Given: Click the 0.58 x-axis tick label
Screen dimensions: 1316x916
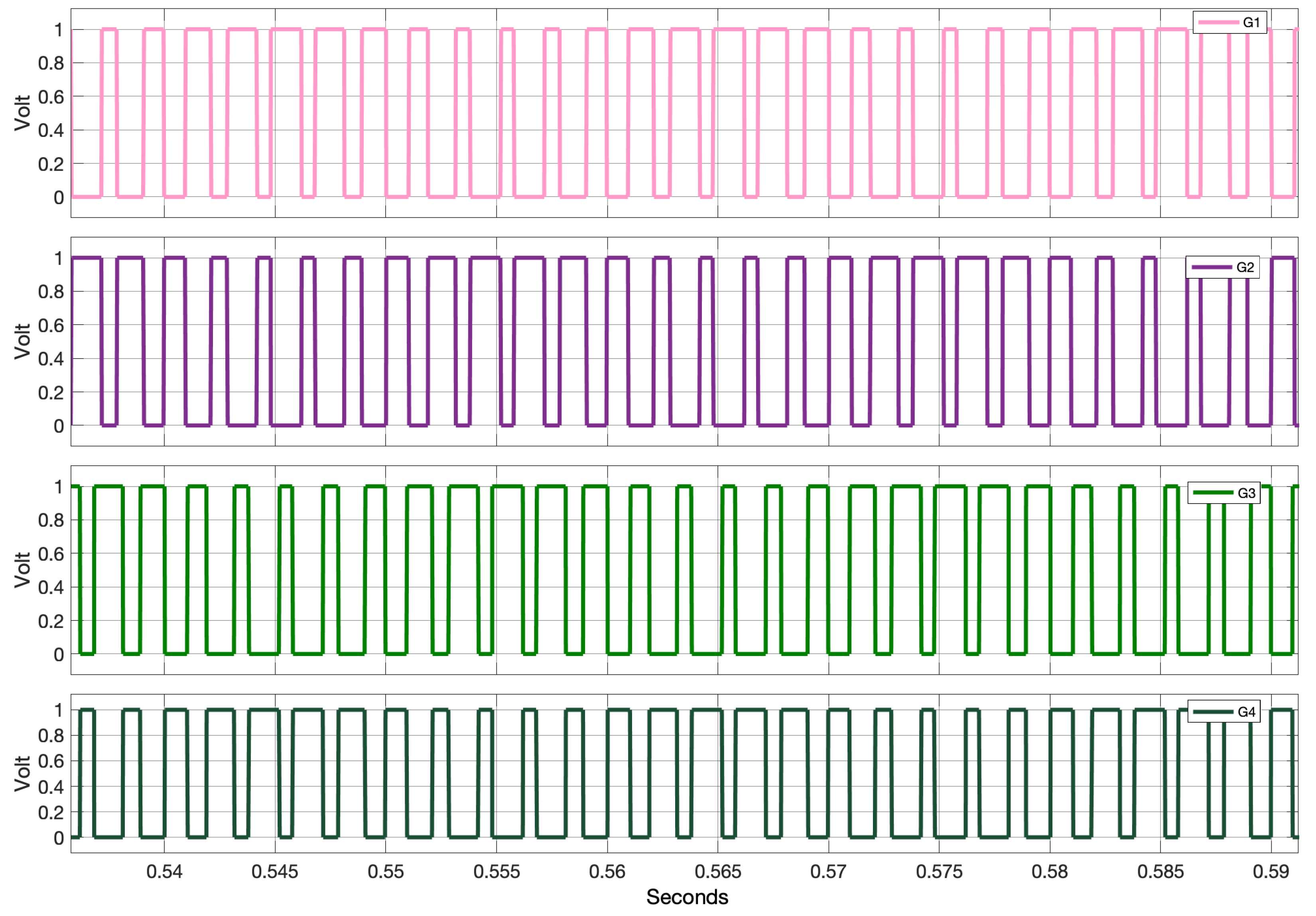Looking at the screenshot, I should [1050, 872].
